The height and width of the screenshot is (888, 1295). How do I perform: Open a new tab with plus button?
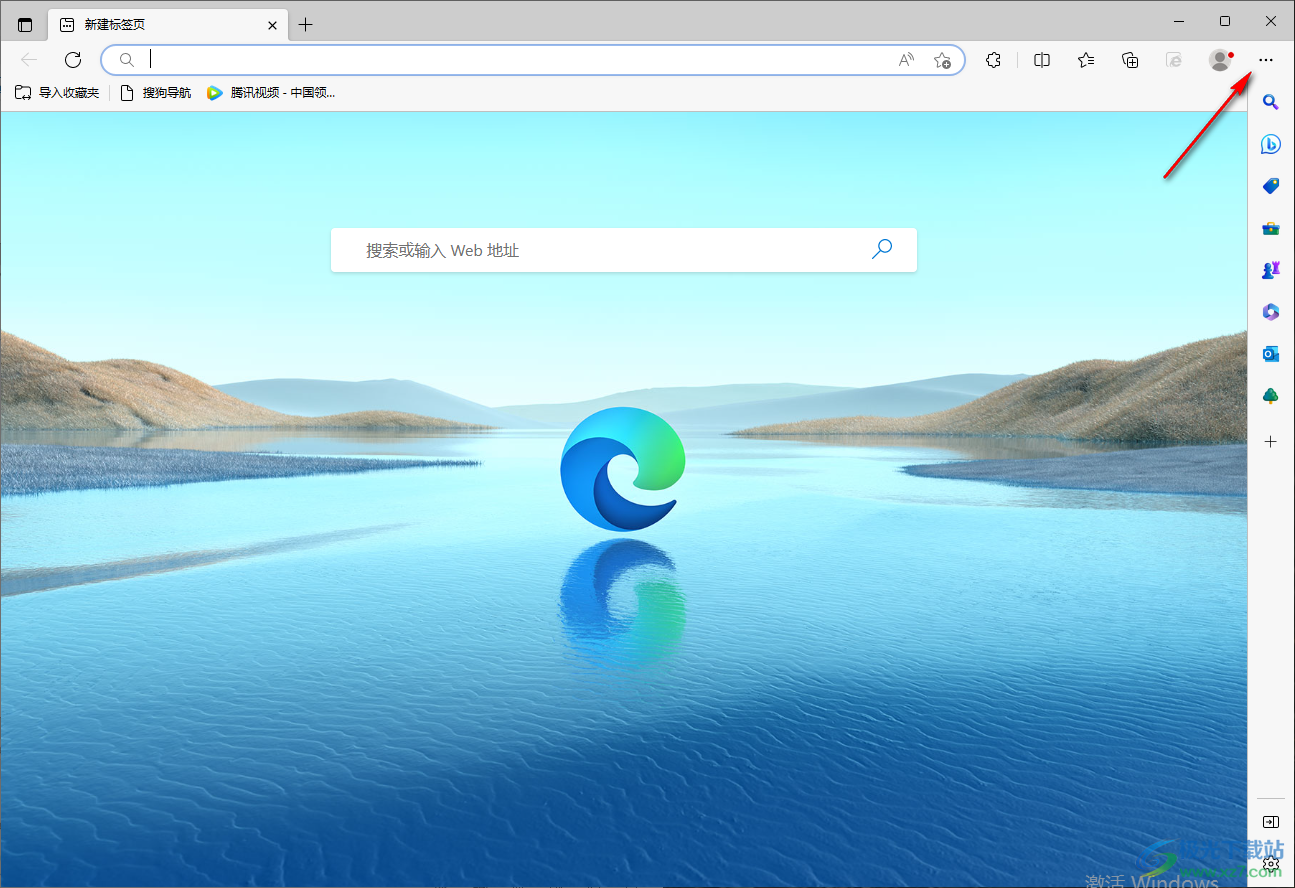coord(306,25)
